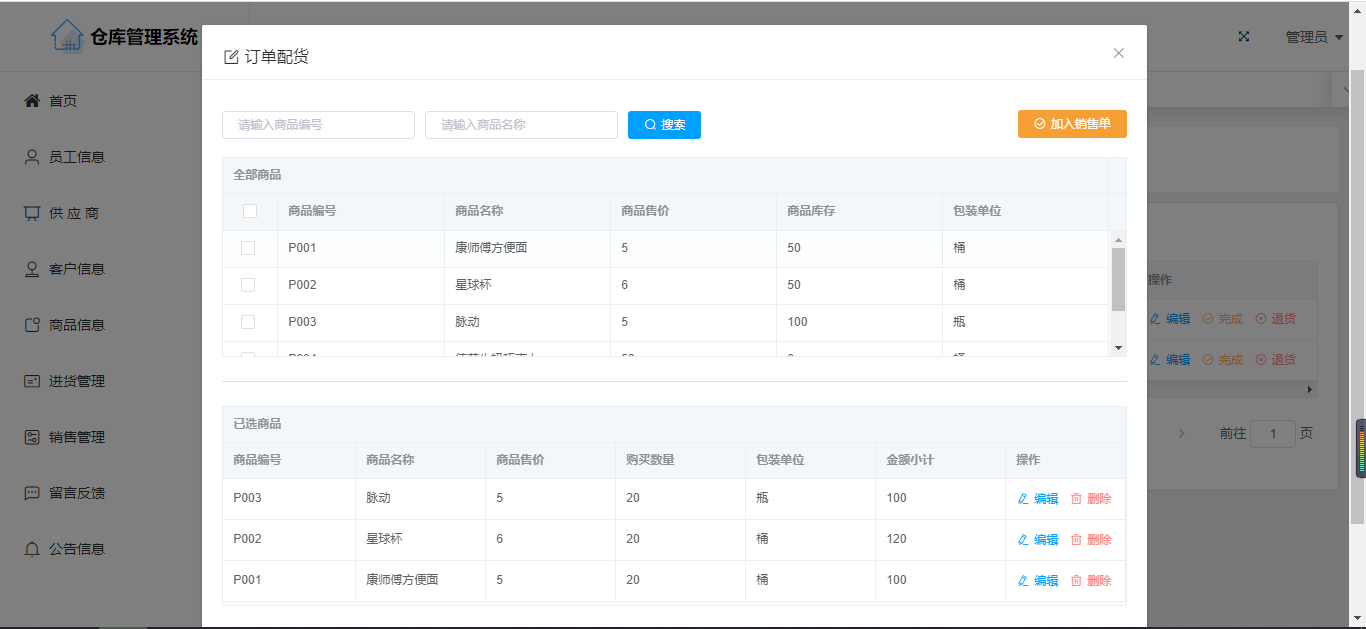The image size is (1366, 629).
Task: Open 销售管理 in the sidebar menu
Action: point(76,437)
